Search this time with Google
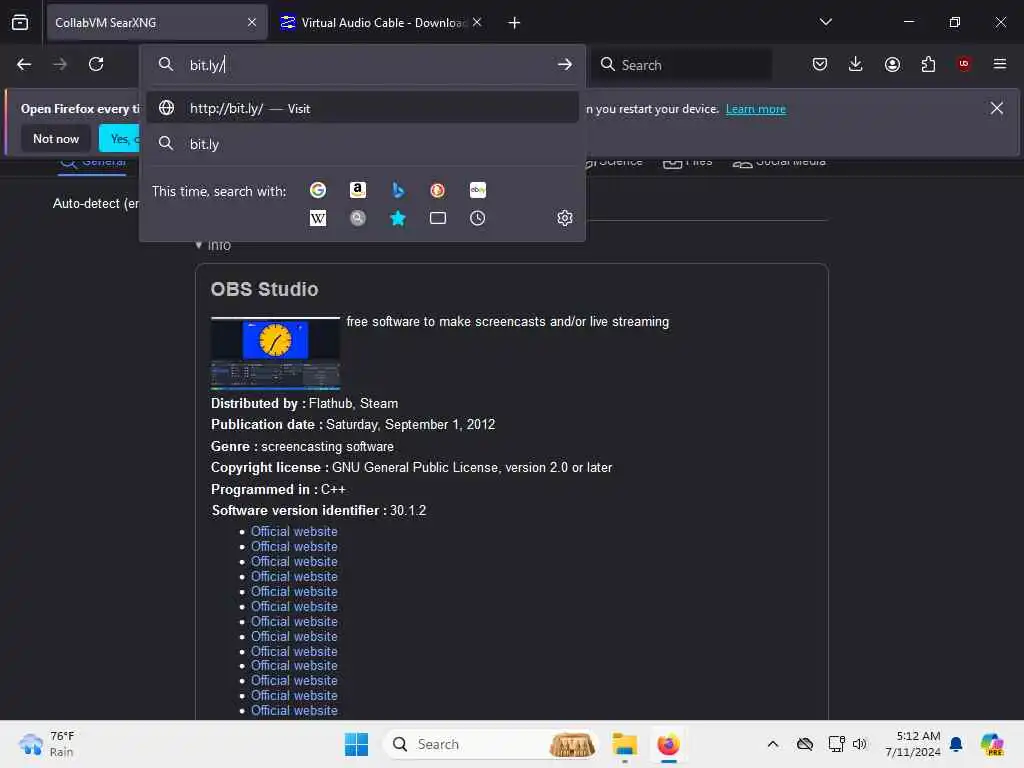Viewport: 1024px width, 768px height. coord(318,190)
